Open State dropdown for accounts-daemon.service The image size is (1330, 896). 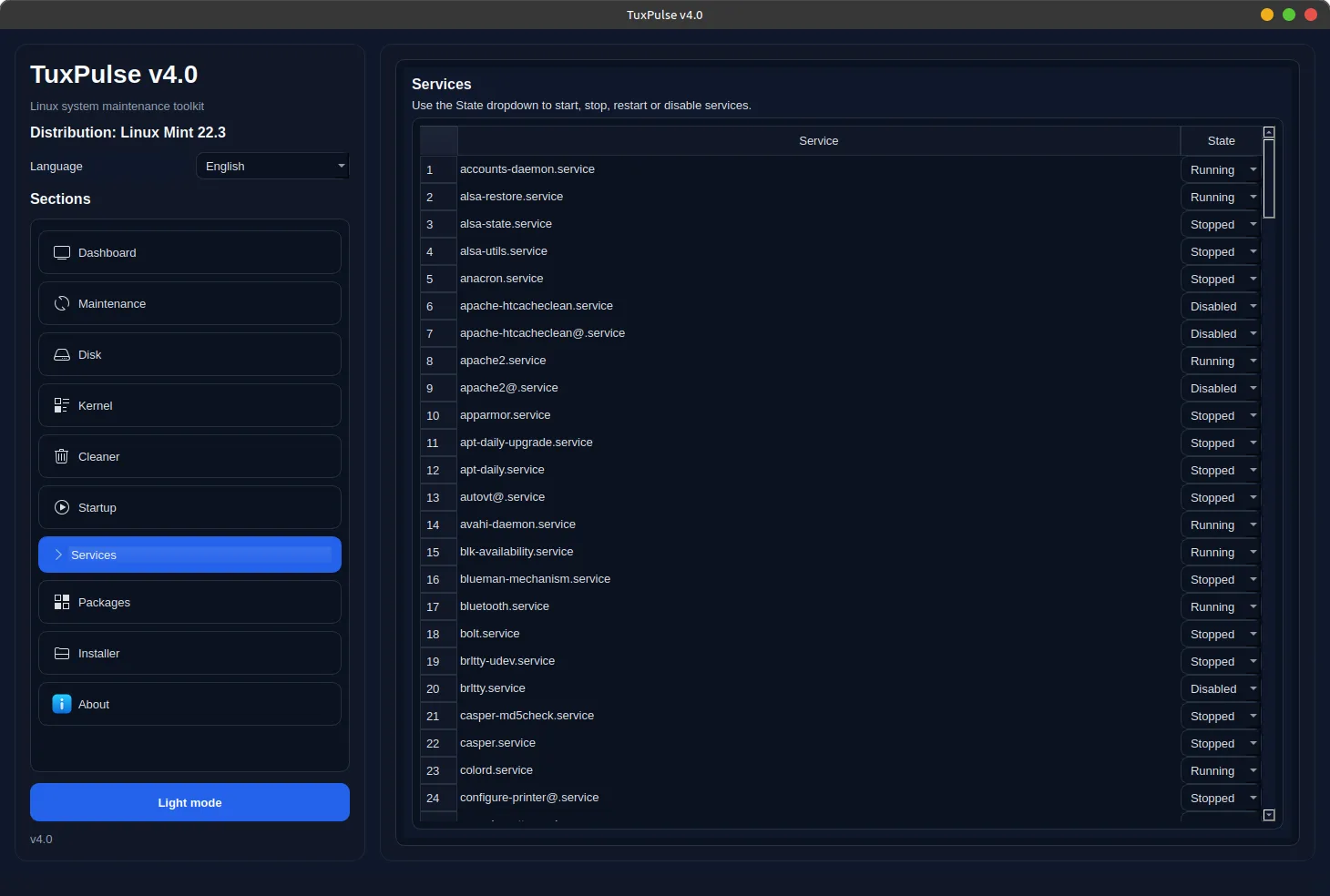pos(1221,169)
